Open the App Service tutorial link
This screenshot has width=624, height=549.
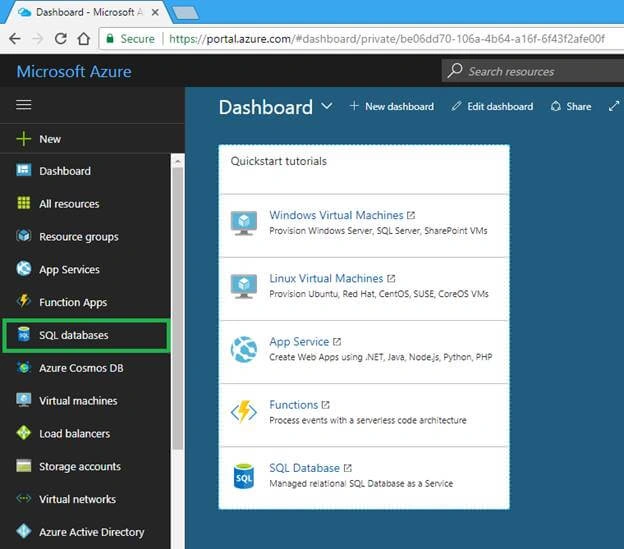(x=305, y=342)
